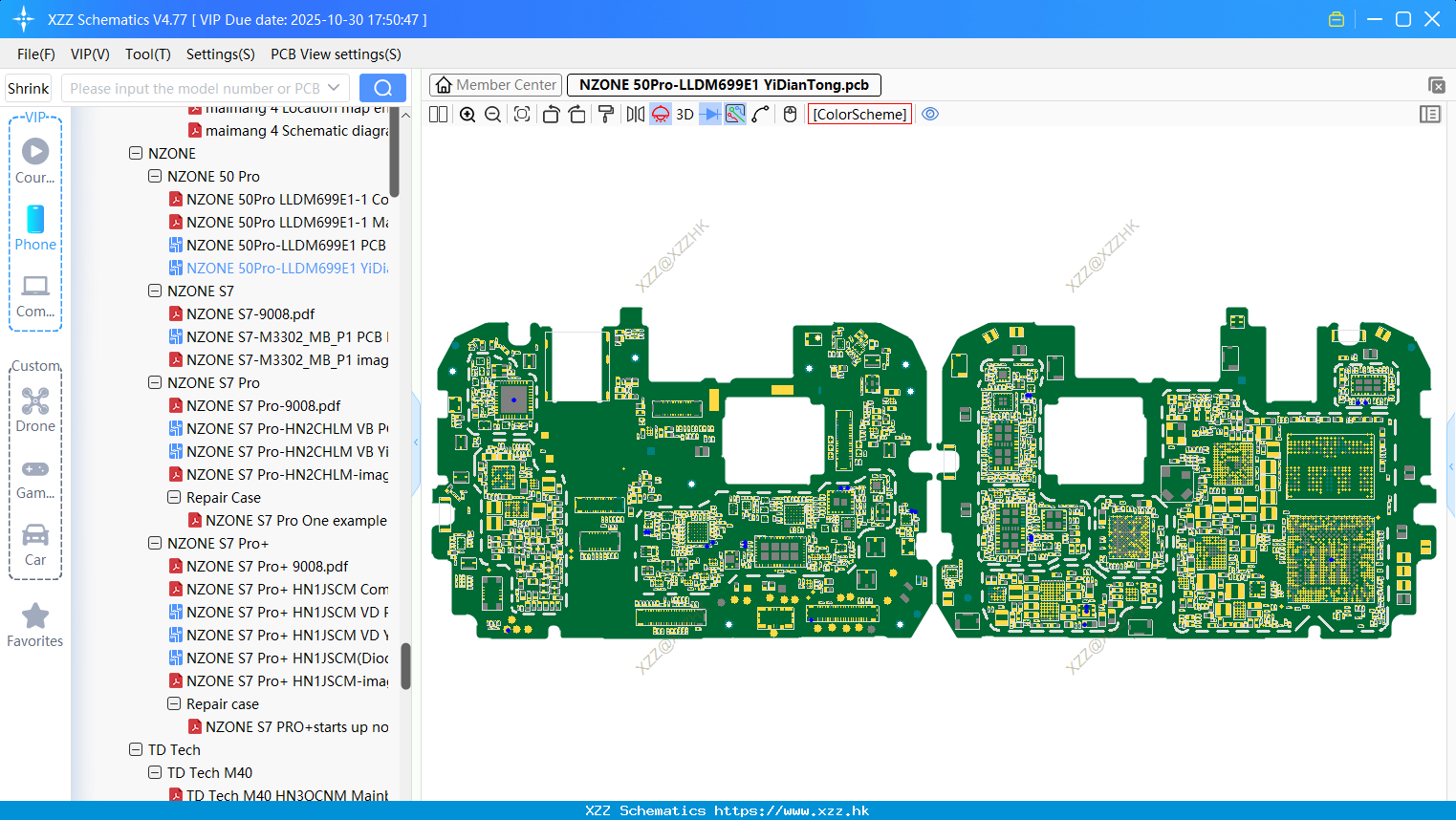The image size is (1456, 820).
Task: Click the yellow gift icon in title bar
Action: coord(1336,19)
